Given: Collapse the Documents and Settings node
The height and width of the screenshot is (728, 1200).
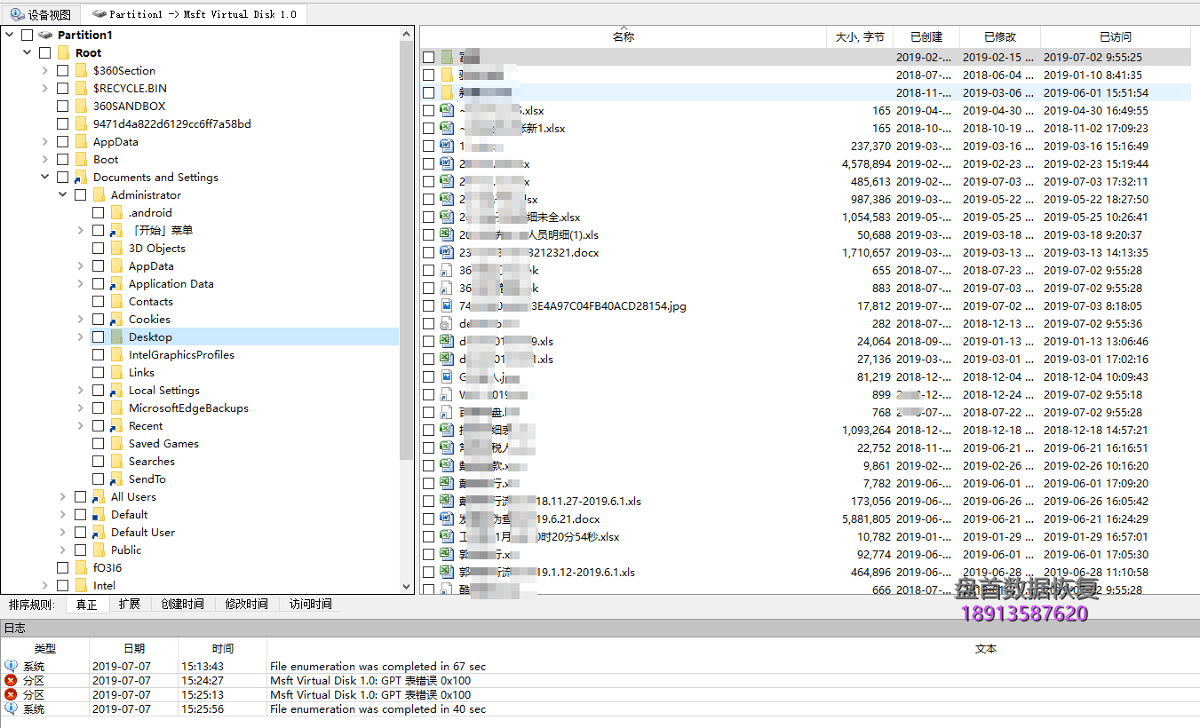Looking at the screenshot, I should pyautogui.click(x=45, y=177).
